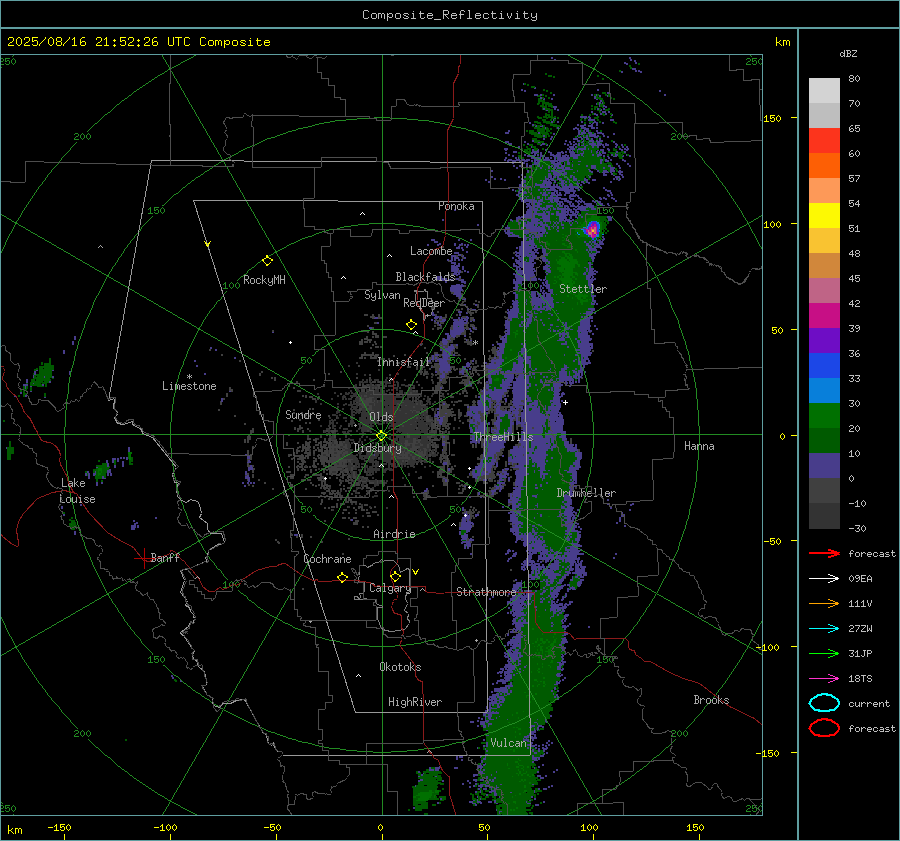Select the white 09EA arrow legend icon
The image size is (900, 841).
tap(824, 579)
